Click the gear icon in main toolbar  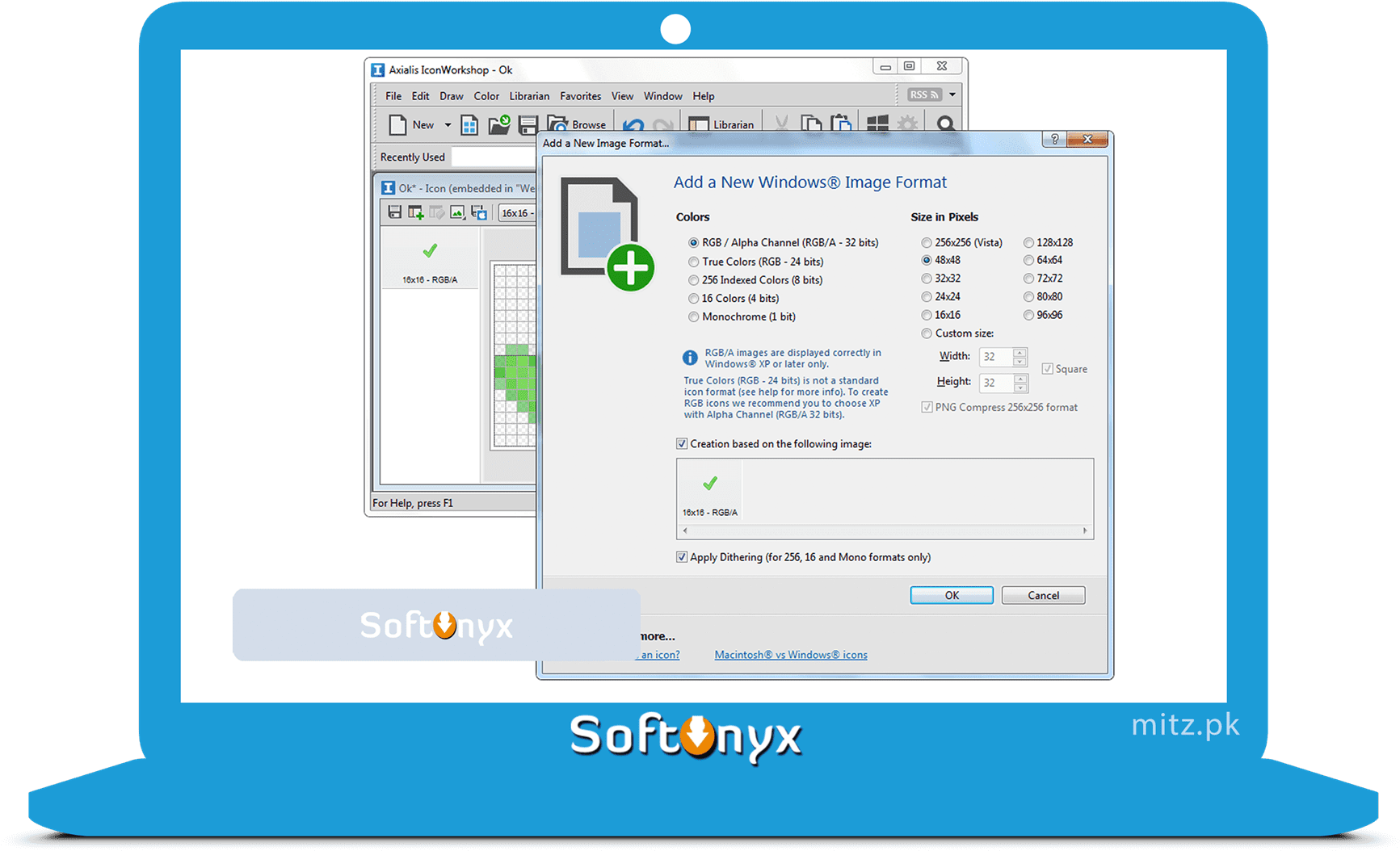[908, 124]
